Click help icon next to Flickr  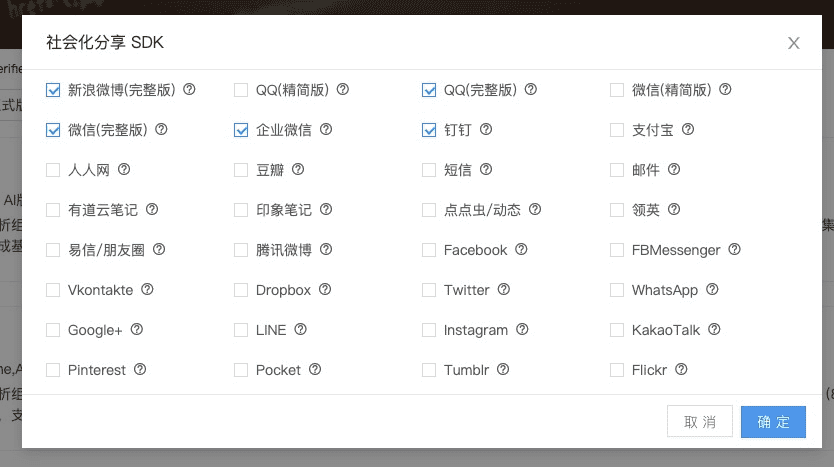[x=681, y=369]
